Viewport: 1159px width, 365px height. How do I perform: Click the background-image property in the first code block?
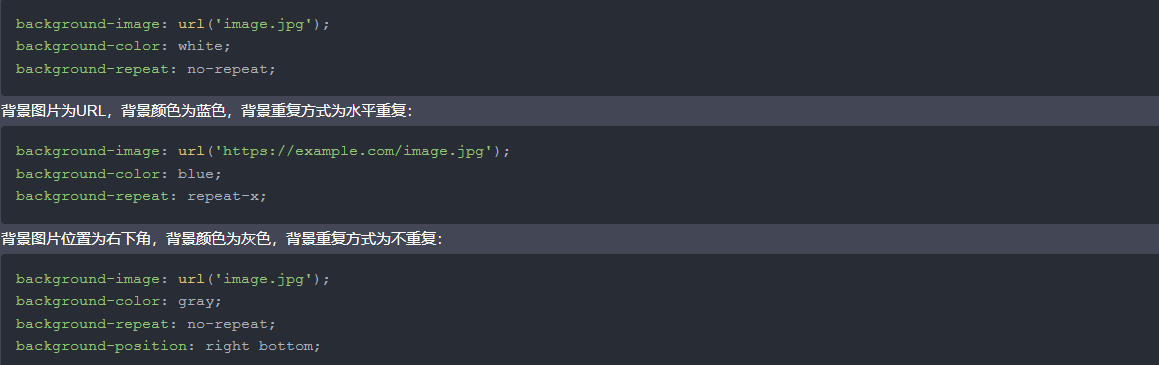[87, 24]
